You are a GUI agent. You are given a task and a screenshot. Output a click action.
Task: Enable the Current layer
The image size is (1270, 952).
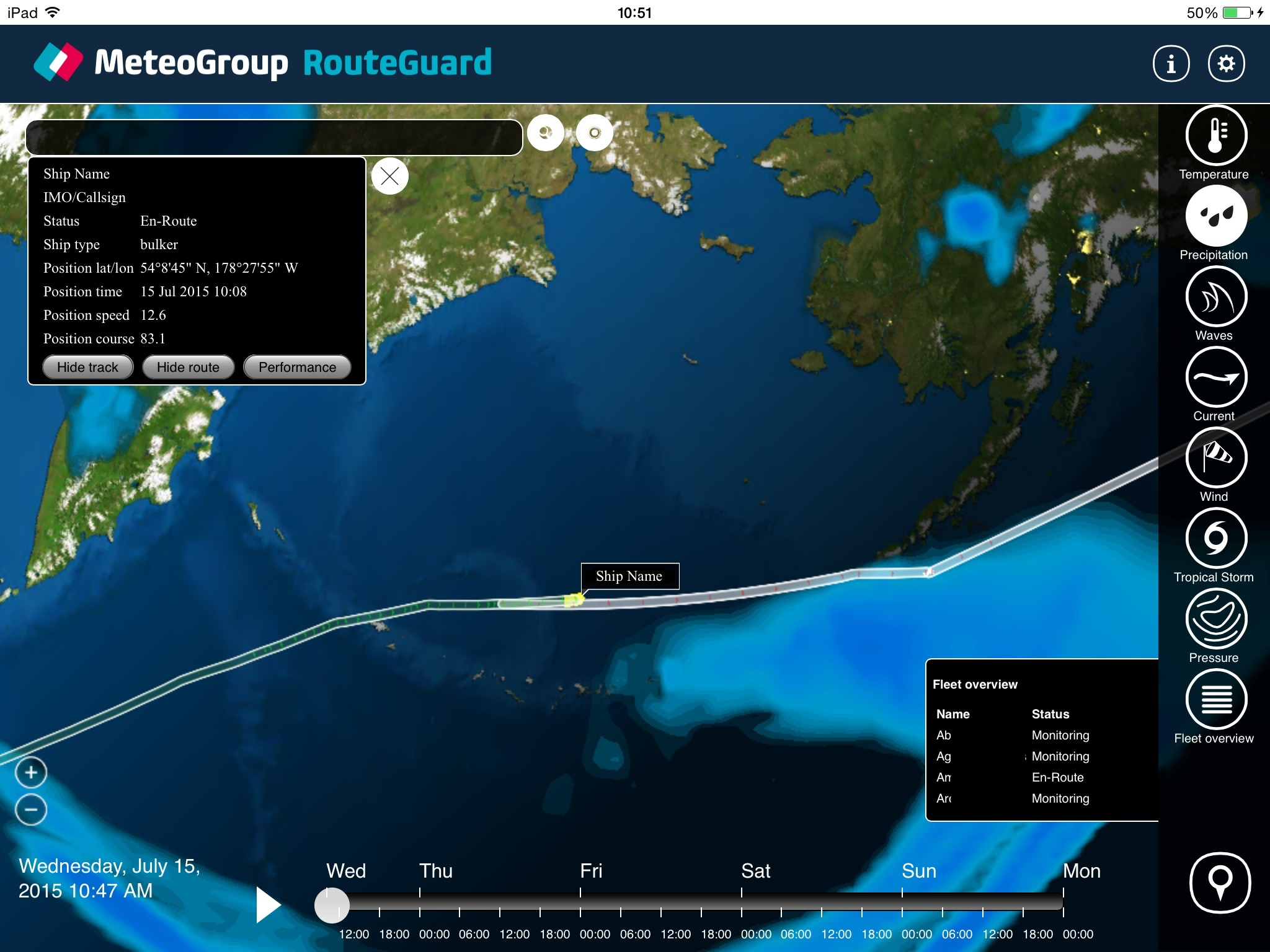[x=1215, y=377]
